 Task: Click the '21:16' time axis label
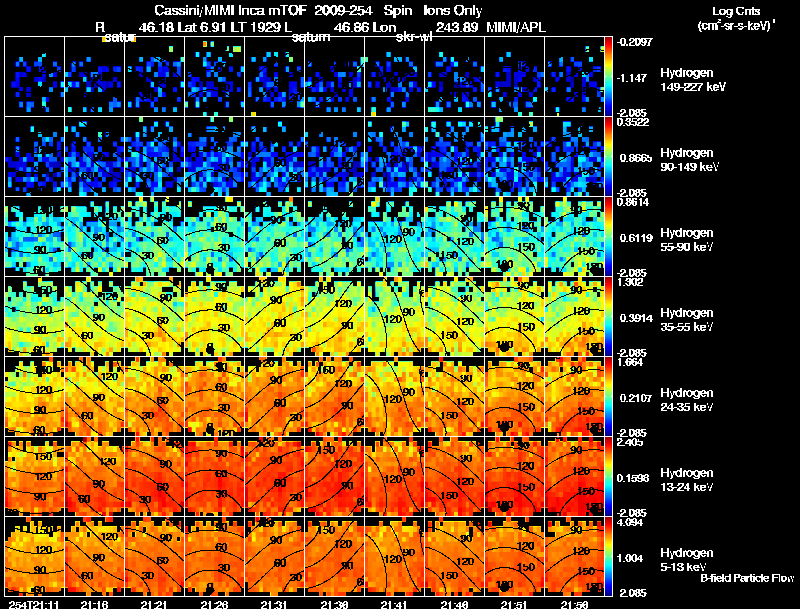point(94,604)
